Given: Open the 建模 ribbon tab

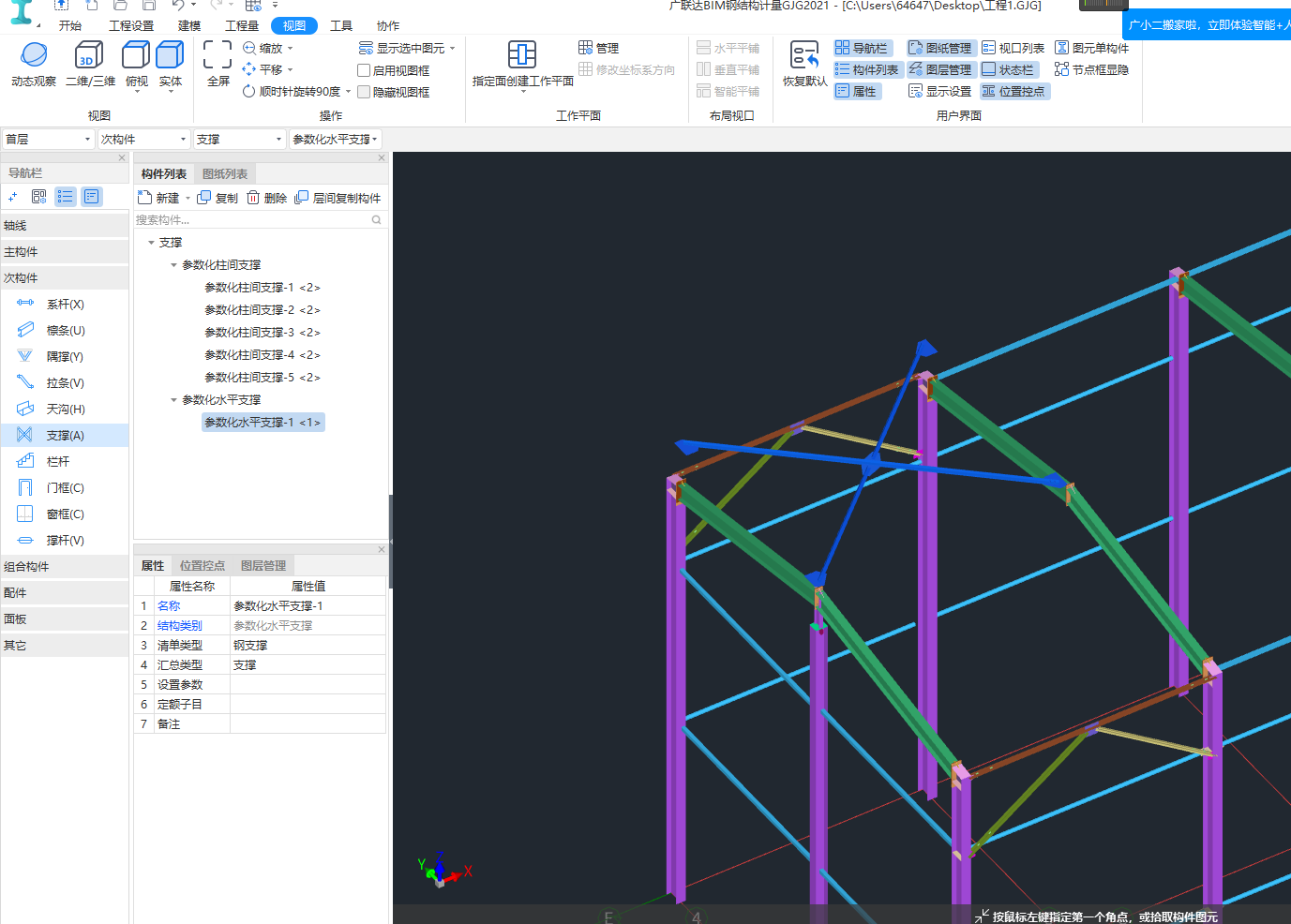Looking at the screenshot, I should (x=189, y=26).
